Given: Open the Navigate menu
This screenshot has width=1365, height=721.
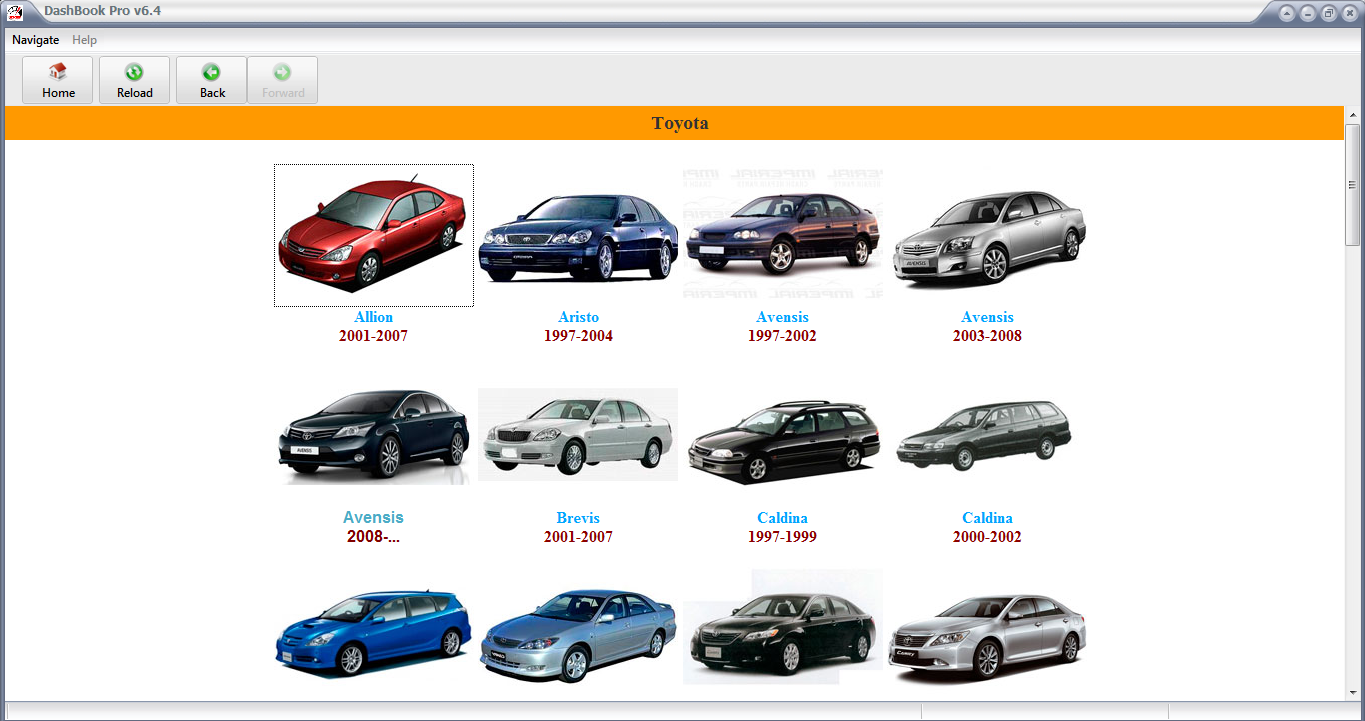Looking at the screenshot, I should click(x=36, y=40).
